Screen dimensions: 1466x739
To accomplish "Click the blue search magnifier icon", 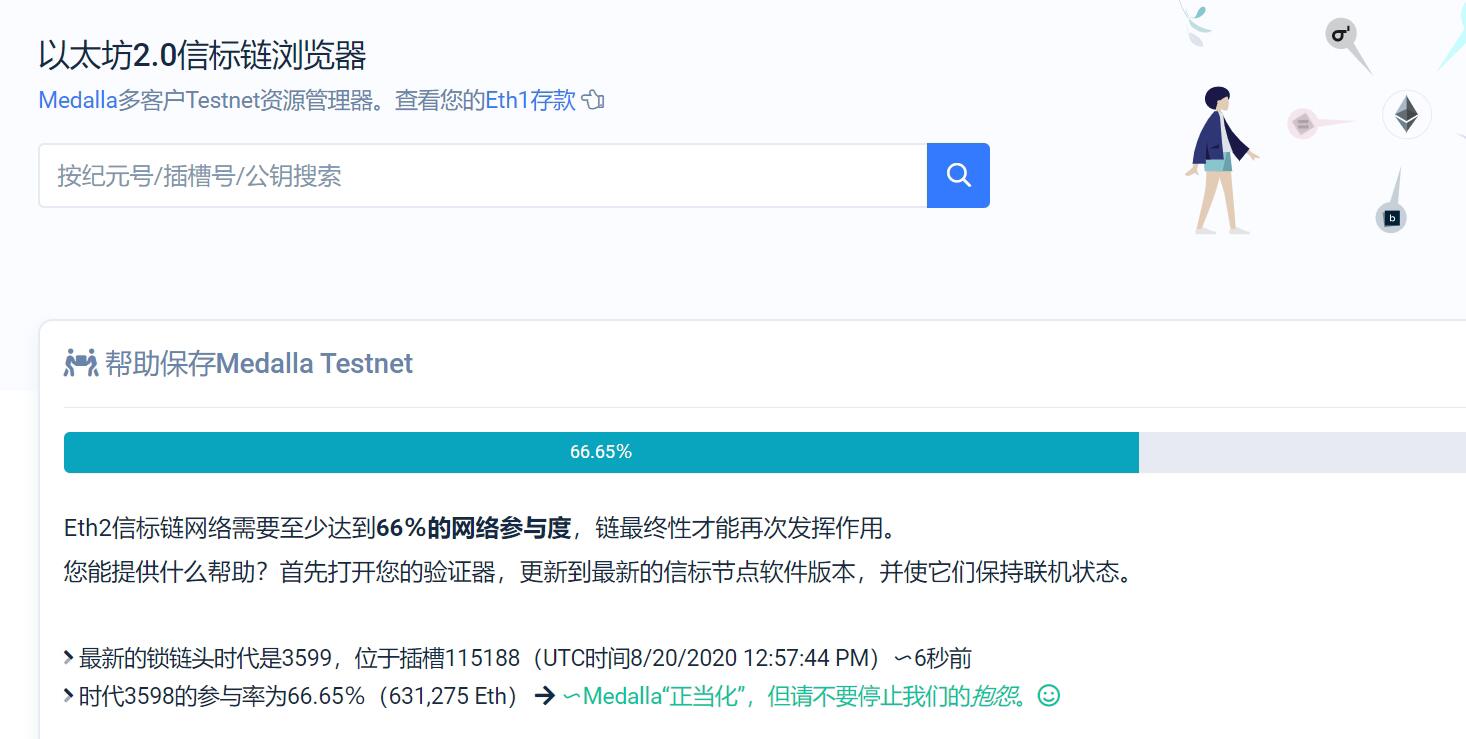I will pyautogui.click(x=957, y=175).
